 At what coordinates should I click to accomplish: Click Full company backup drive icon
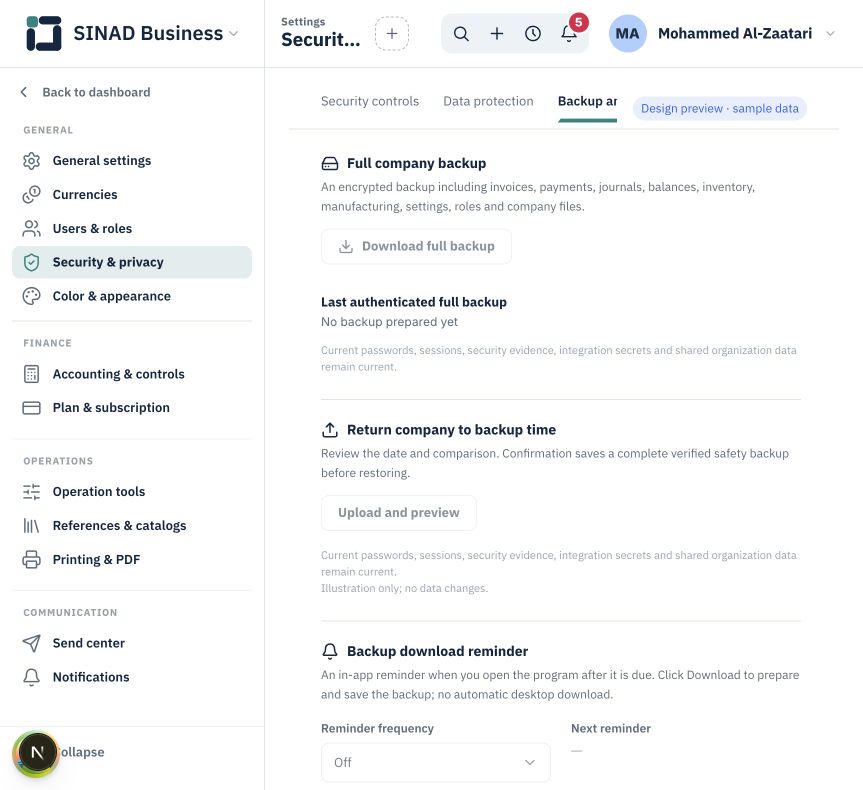(330, 164)
